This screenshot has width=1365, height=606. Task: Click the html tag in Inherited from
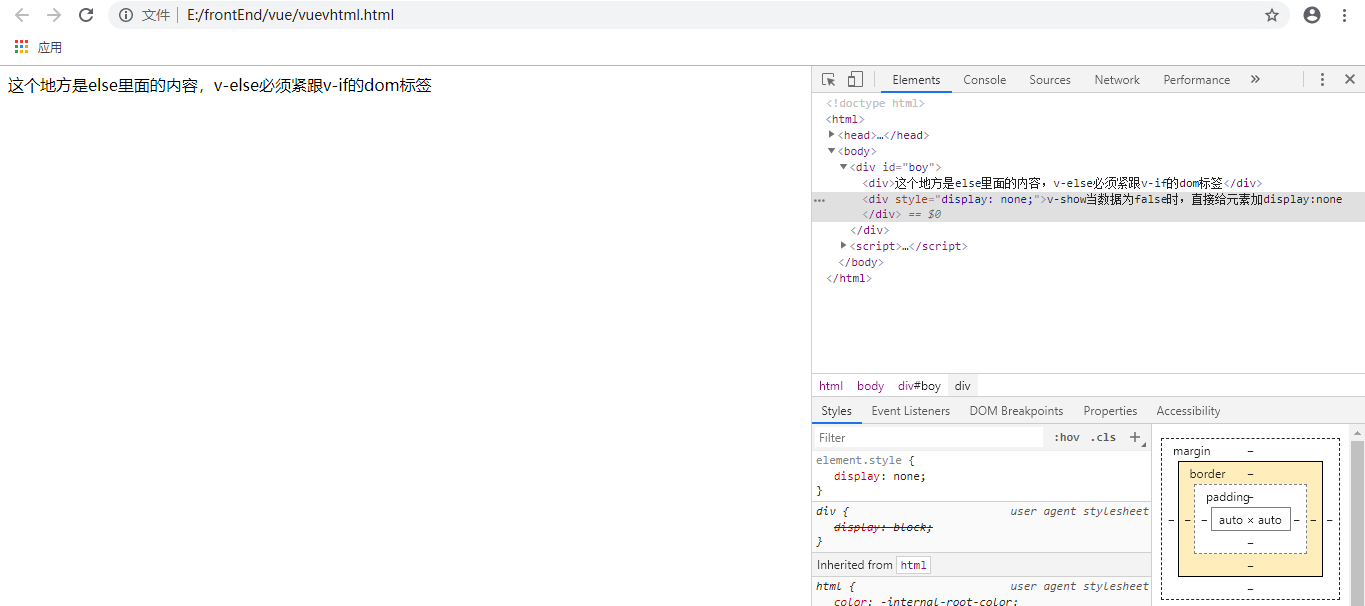913,565
